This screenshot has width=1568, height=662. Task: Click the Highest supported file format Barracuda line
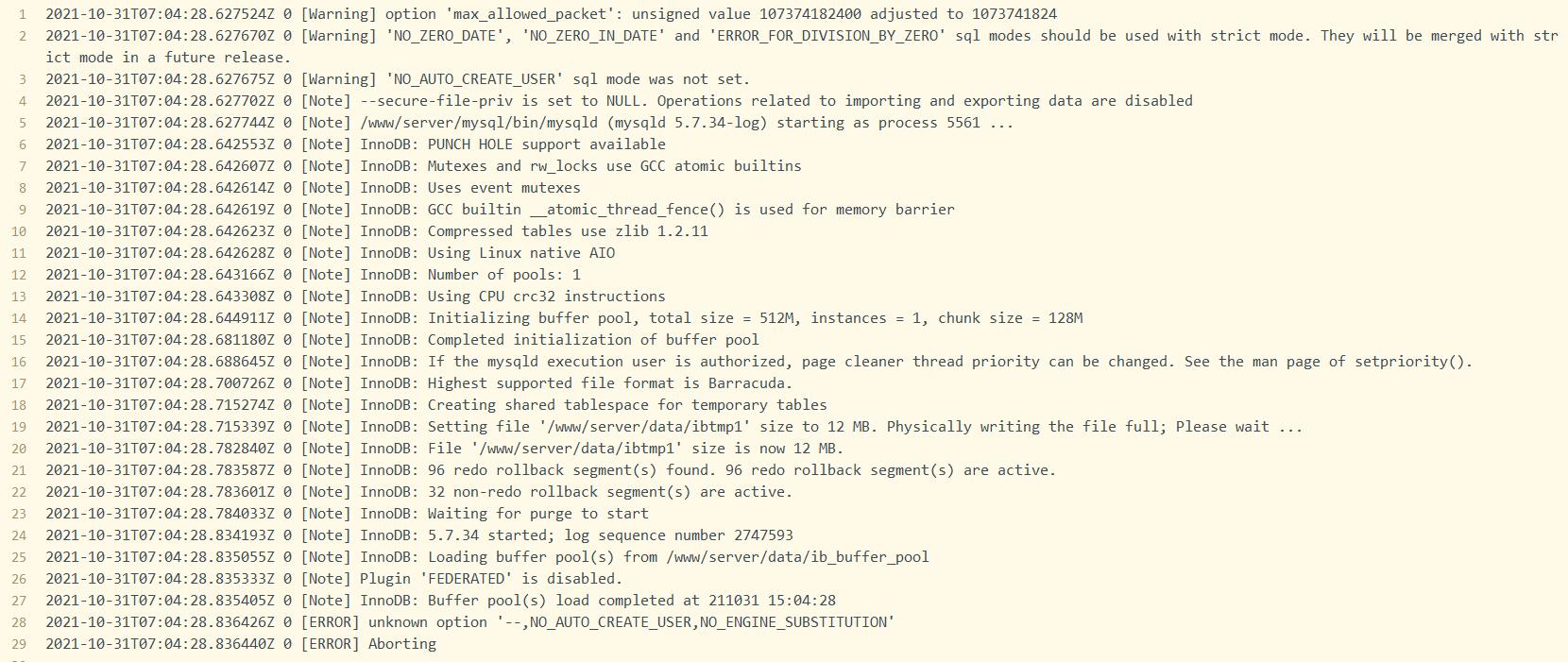(419, 383)
